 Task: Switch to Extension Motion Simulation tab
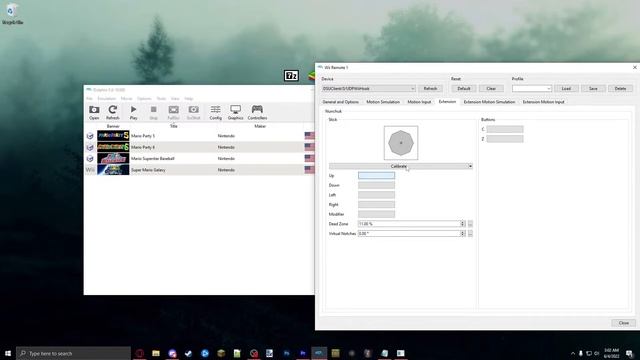tap(489, 102)
